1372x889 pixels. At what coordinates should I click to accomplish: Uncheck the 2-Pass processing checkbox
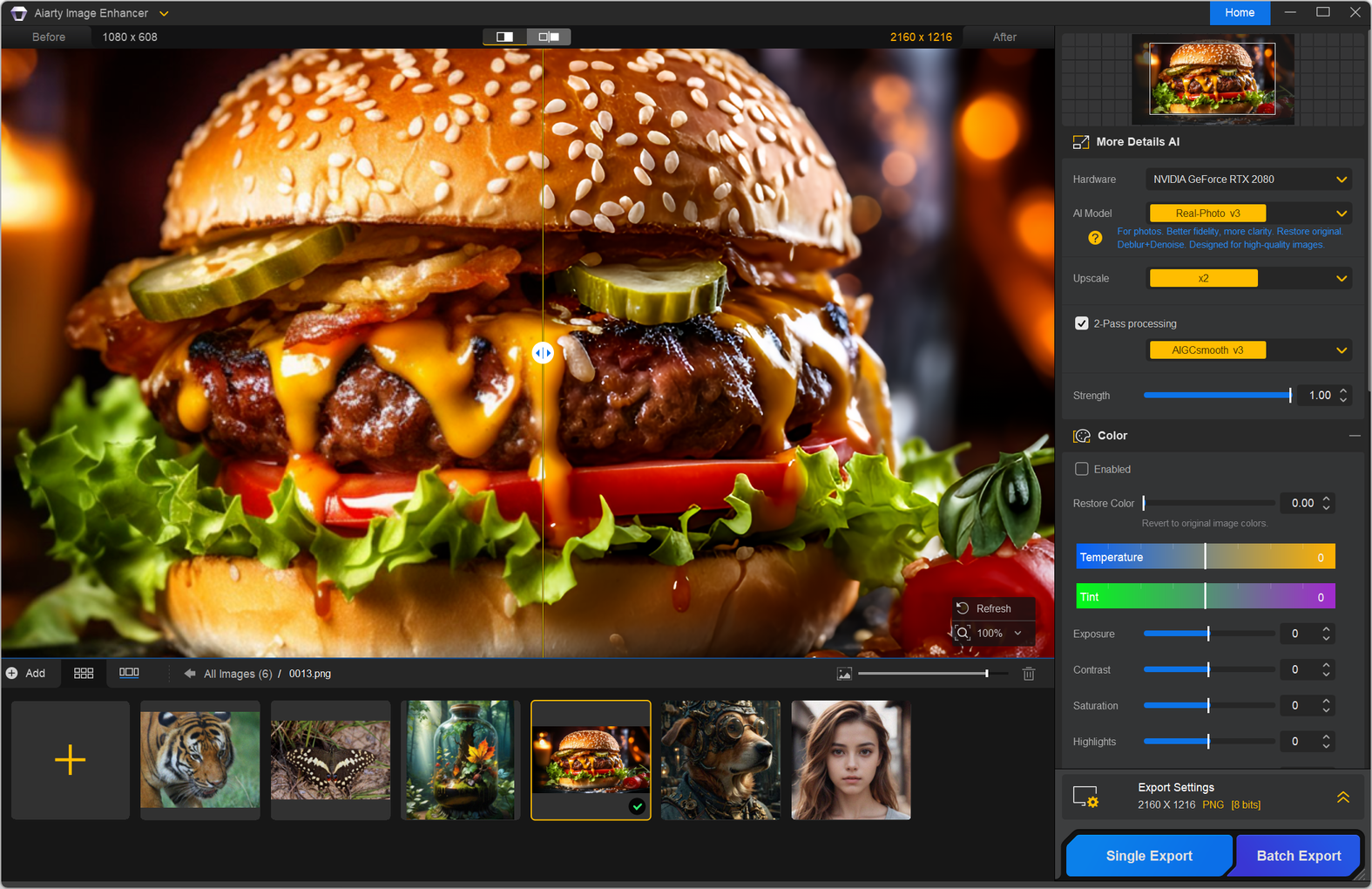coord(1082,323)
